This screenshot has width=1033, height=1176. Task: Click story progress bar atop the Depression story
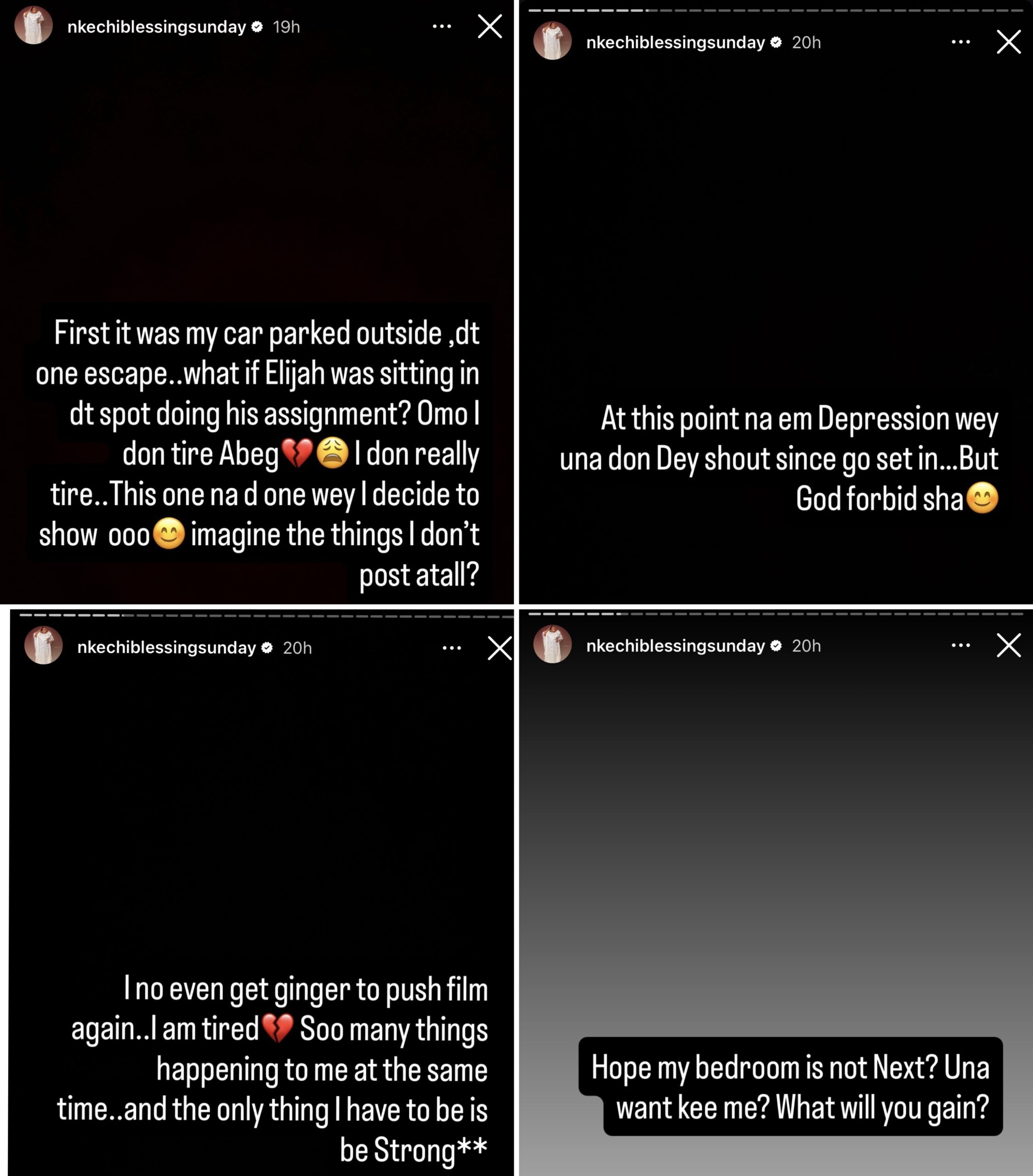pyautogui.click(x=775, y=11)
